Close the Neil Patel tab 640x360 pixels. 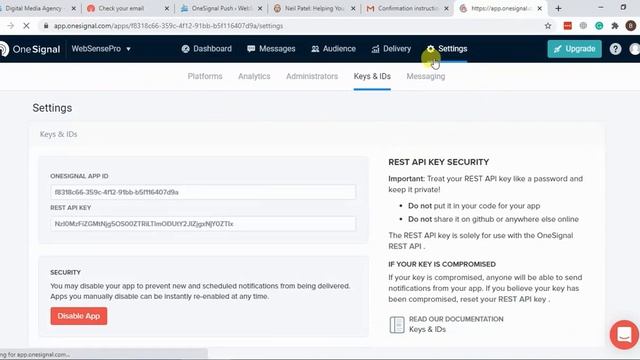pos(353,8)
